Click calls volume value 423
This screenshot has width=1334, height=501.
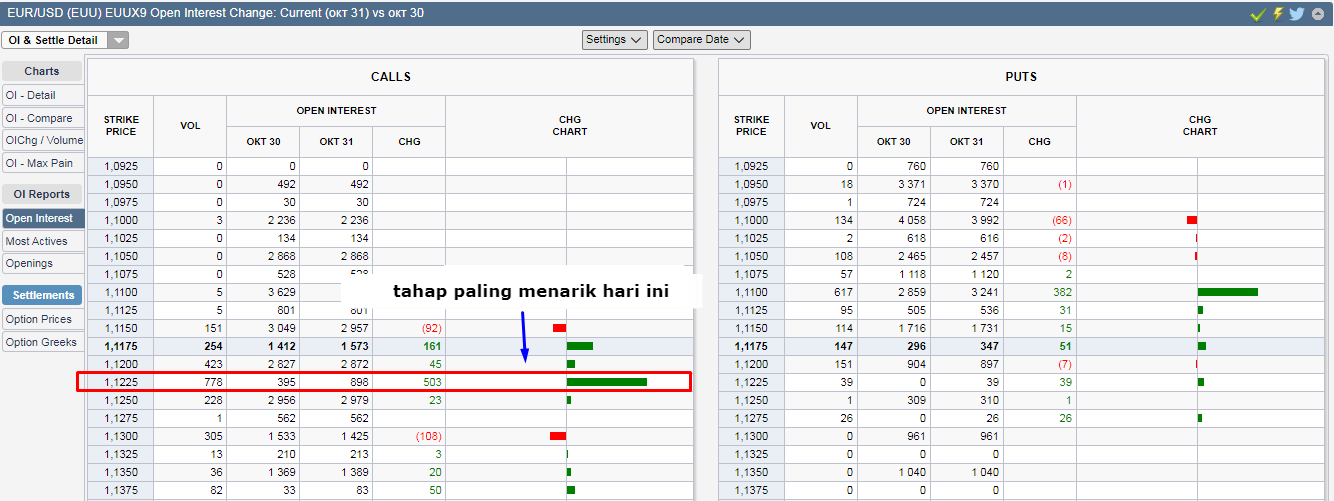pyautogui.click(x=214, y=363)
